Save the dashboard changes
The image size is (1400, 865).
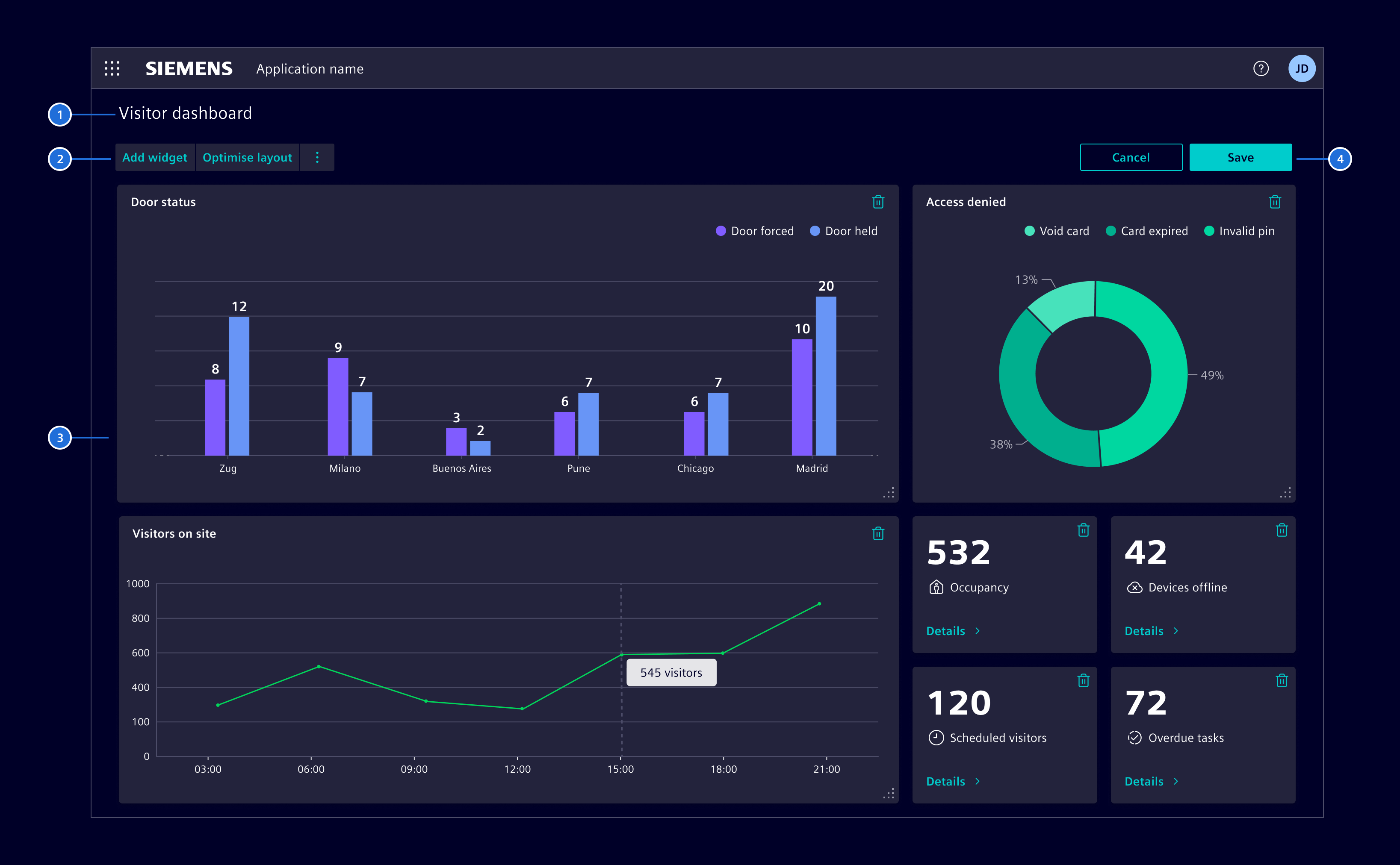1240,157
